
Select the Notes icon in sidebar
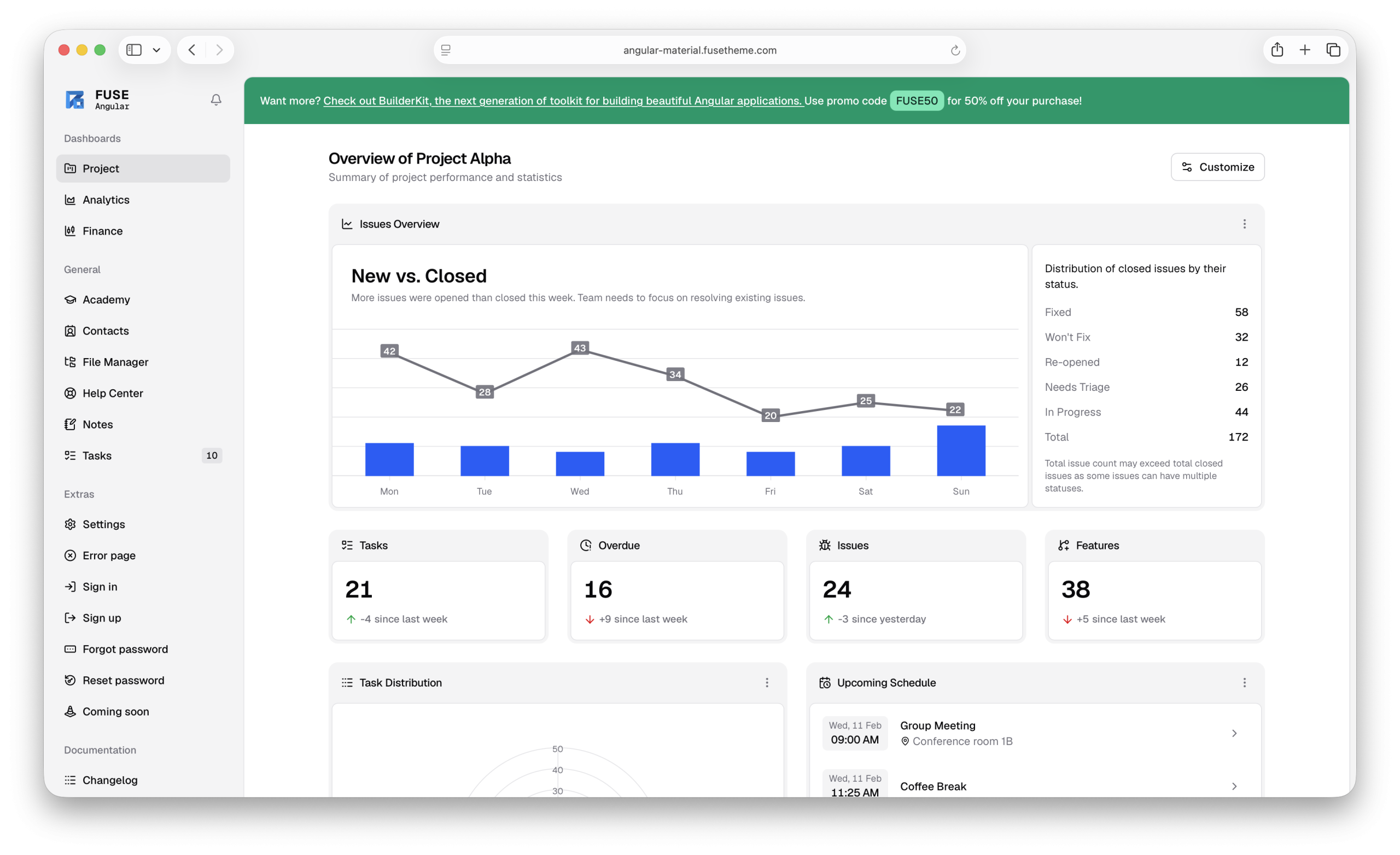(x=70, y=424)
